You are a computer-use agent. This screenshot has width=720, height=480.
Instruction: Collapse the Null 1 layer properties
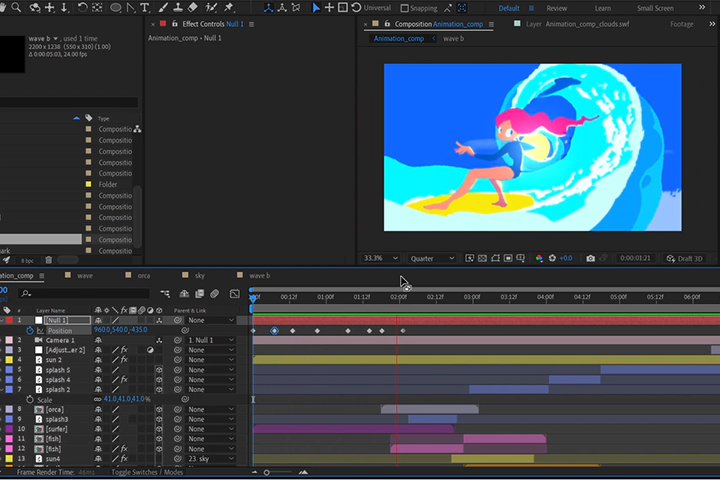pos(1,320)
